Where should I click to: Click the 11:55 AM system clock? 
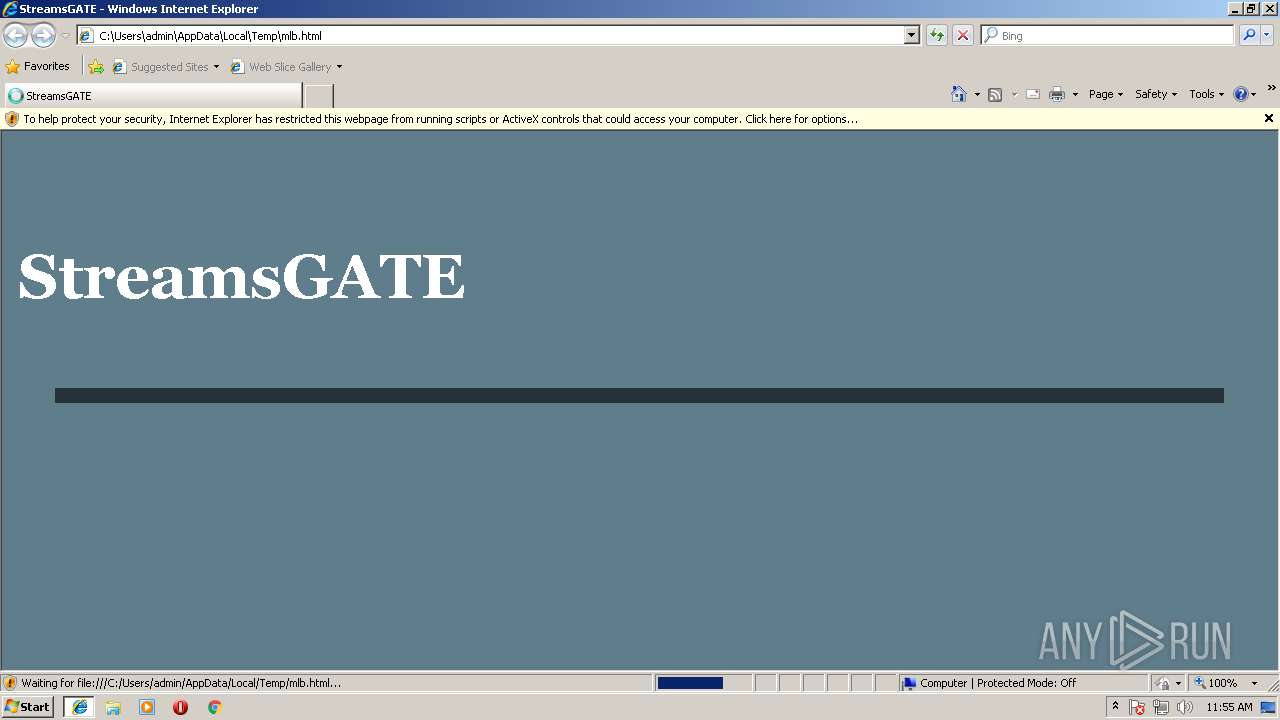(1229, 707)
